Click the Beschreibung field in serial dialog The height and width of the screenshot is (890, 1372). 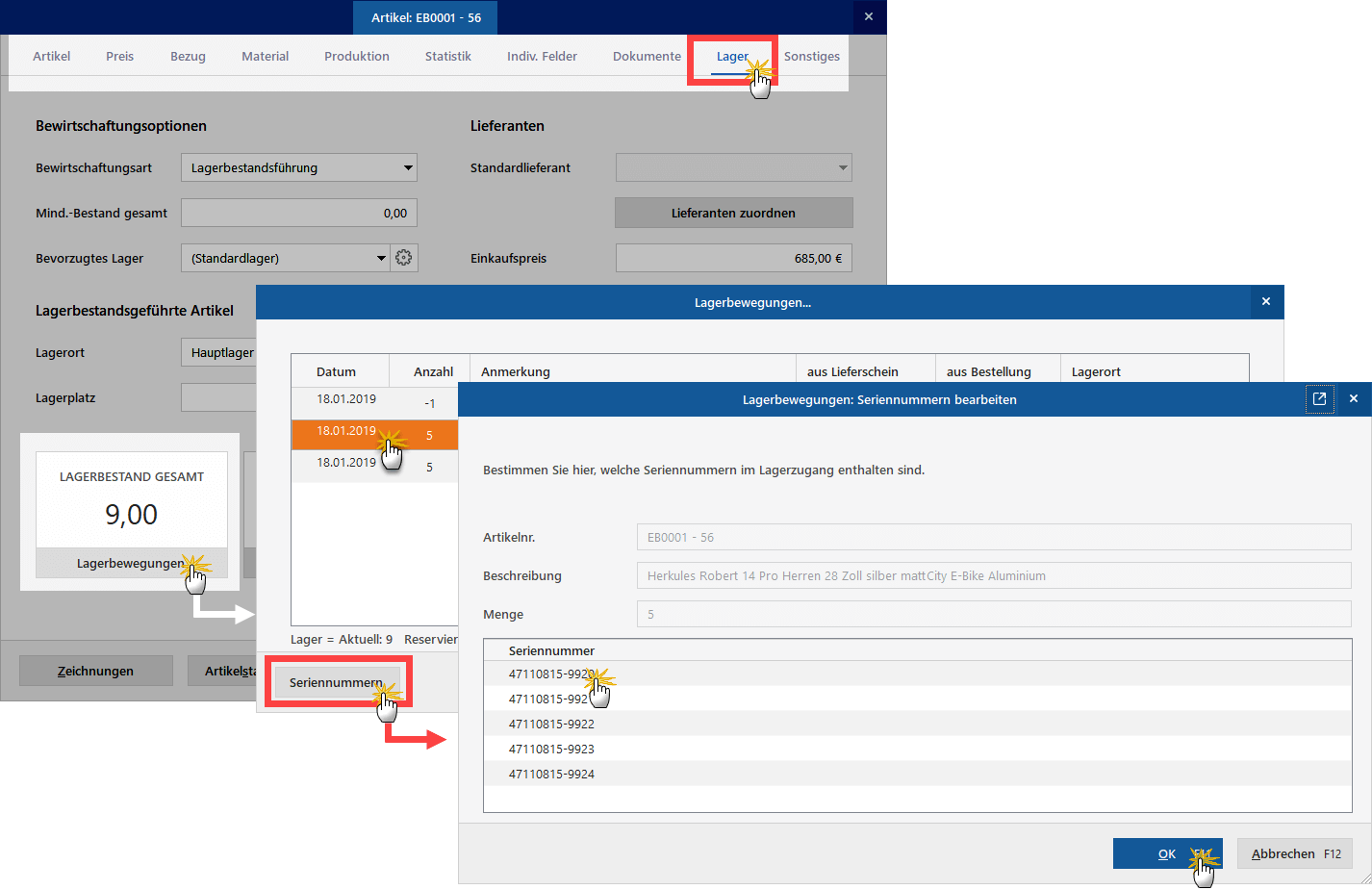pos(994,575)
